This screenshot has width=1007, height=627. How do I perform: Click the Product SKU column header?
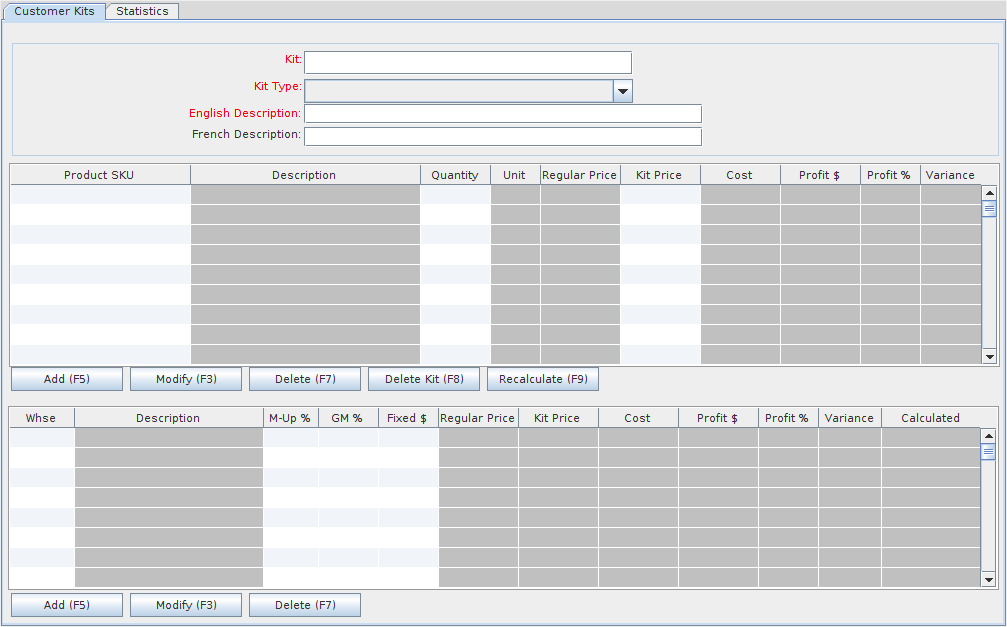pyautogui.click(x=99, y=175)
